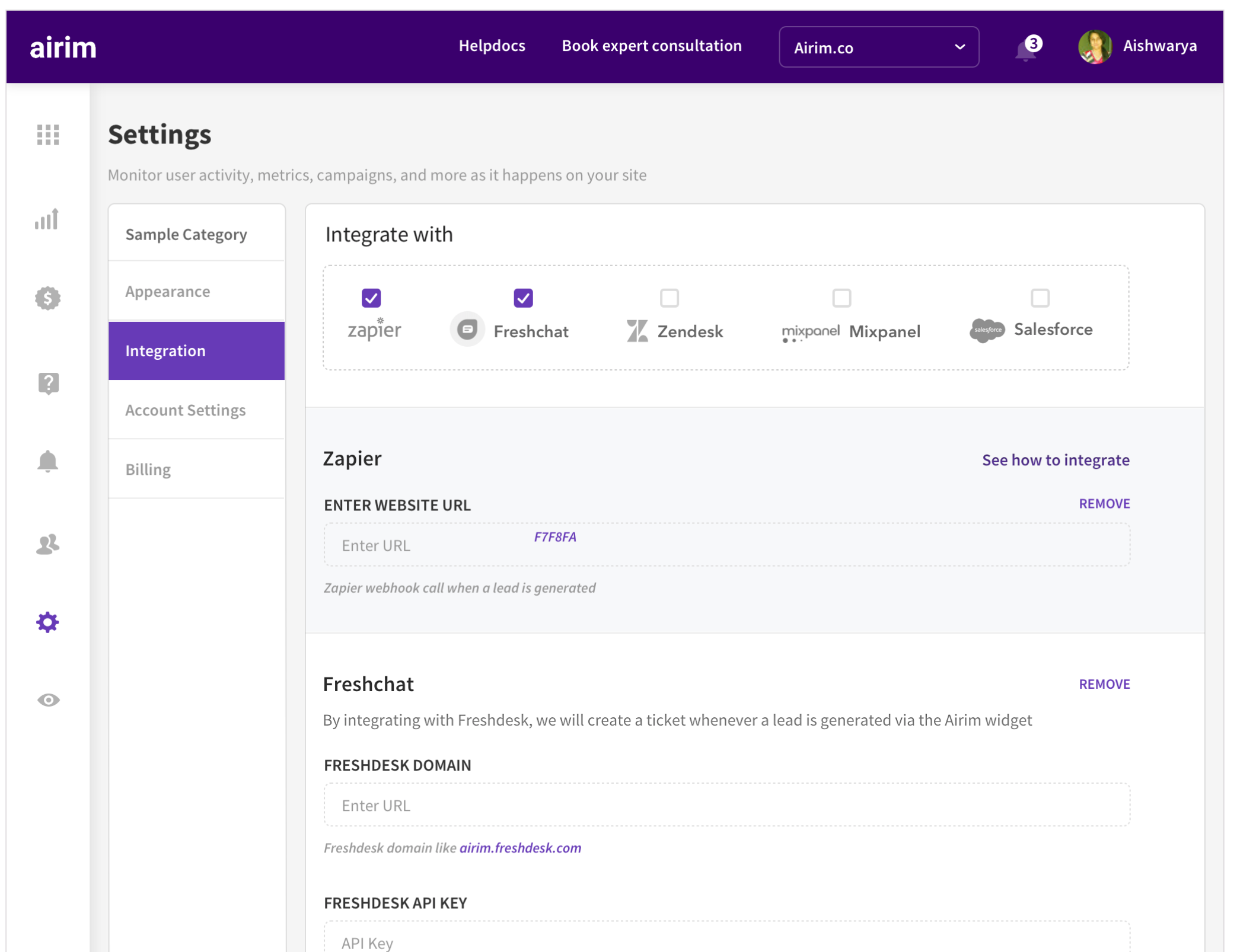Screen dimensions: 1237x952
Task: Enable the Zendesk integration checkbox
Action: pos(669,298)
